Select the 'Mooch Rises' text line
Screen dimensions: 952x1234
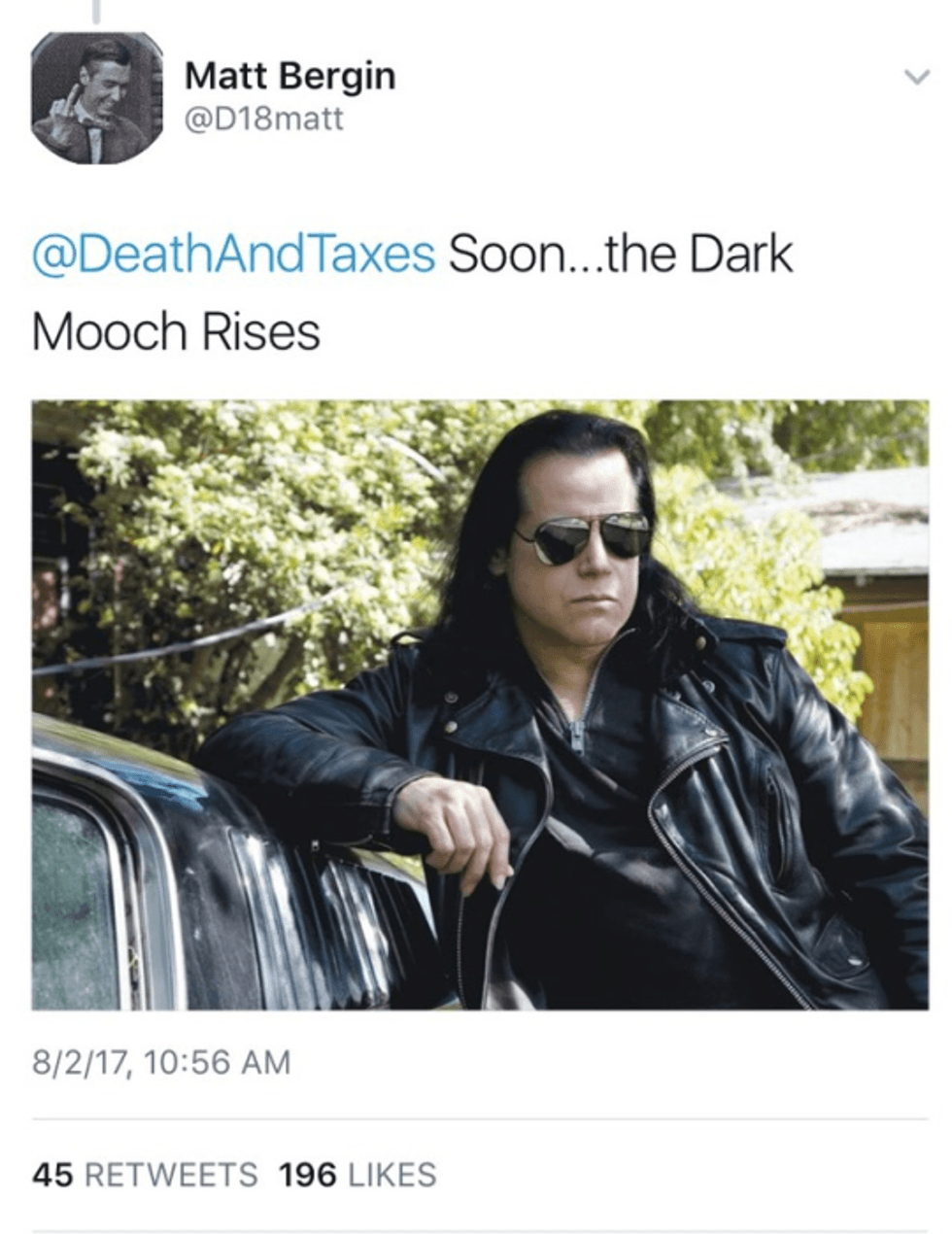click(x=176, y=331)
